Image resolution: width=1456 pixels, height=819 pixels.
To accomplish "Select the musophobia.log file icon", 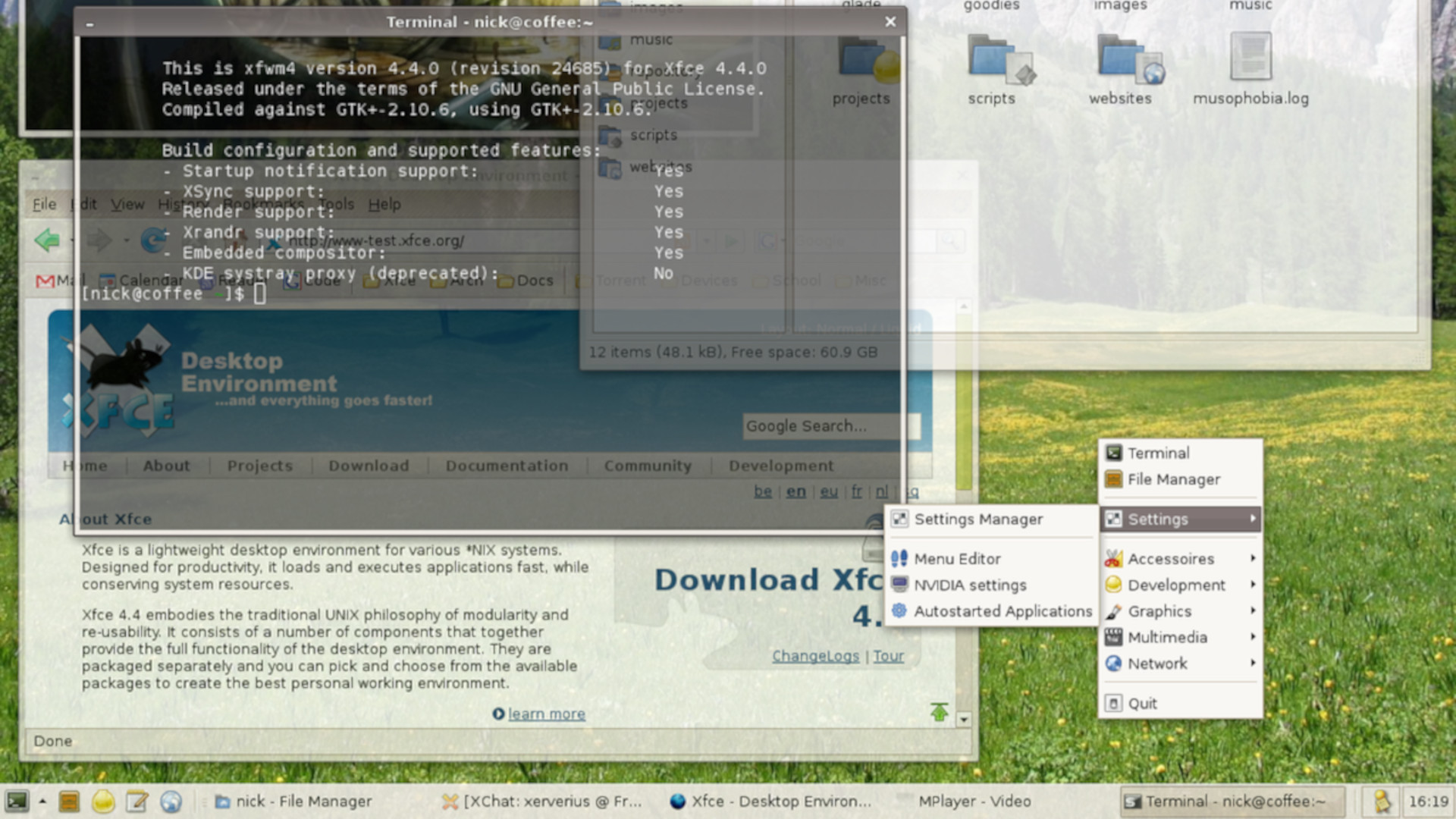I will click(x=1250, y=56).
